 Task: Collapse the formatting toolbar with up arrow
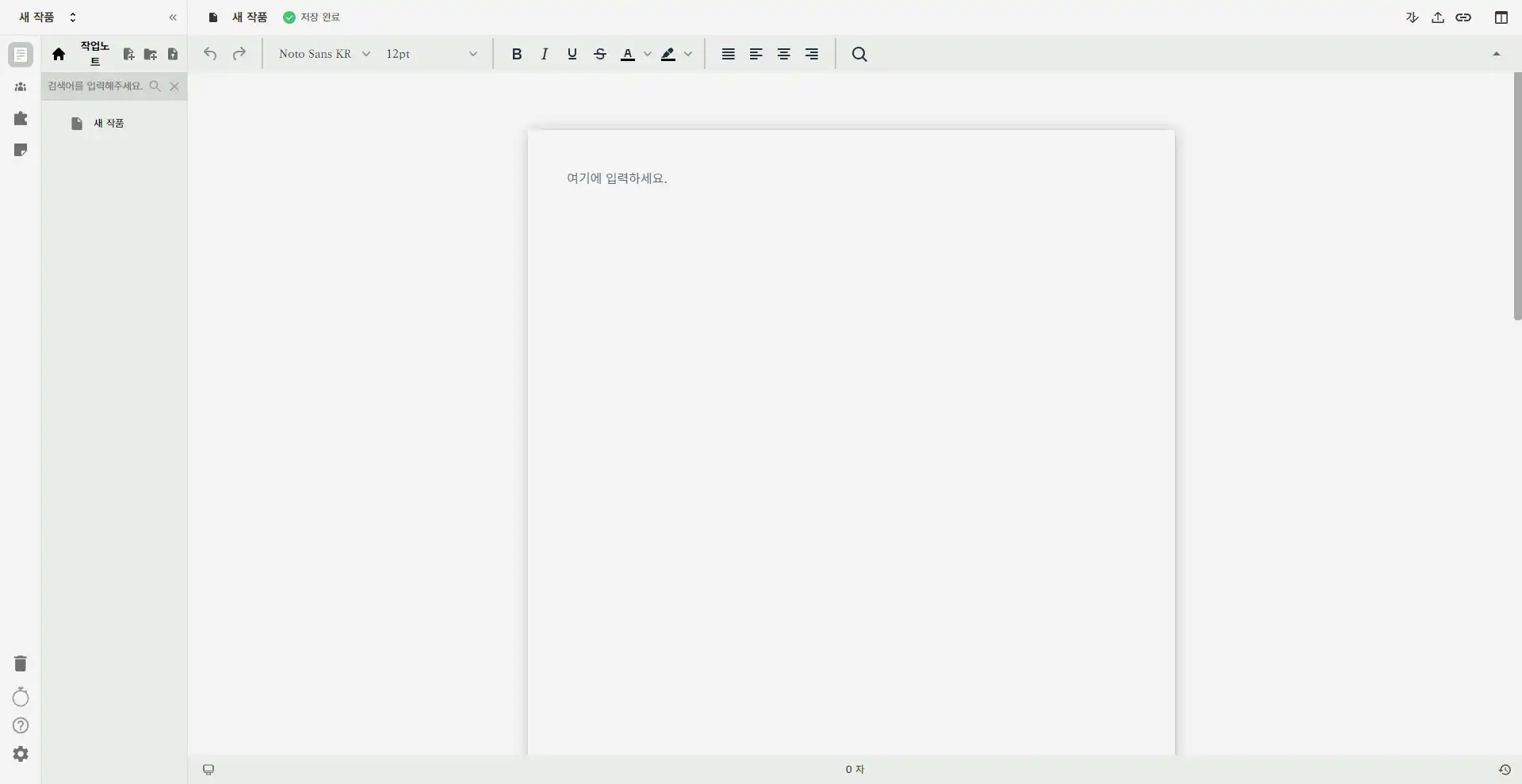[1497, 54]
